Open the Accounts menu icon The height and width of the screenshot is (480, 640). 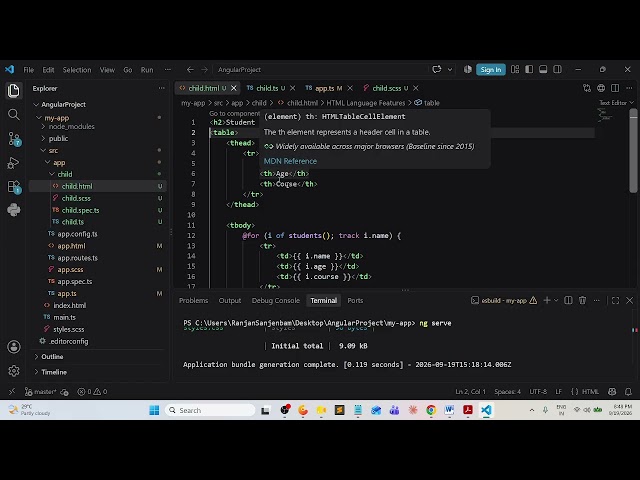(x=13, y=347)
